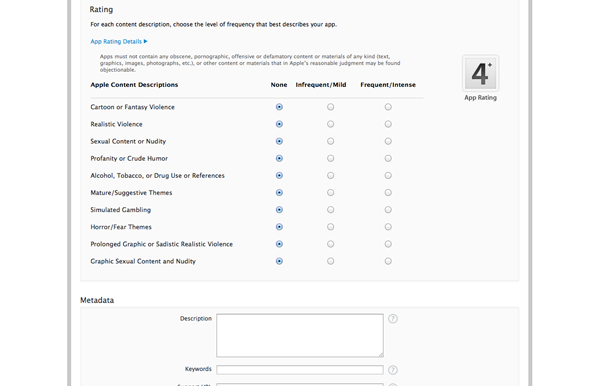Click the 'Rating' section heading
Screen dimensions: 600x386
(x=101, y=10)
